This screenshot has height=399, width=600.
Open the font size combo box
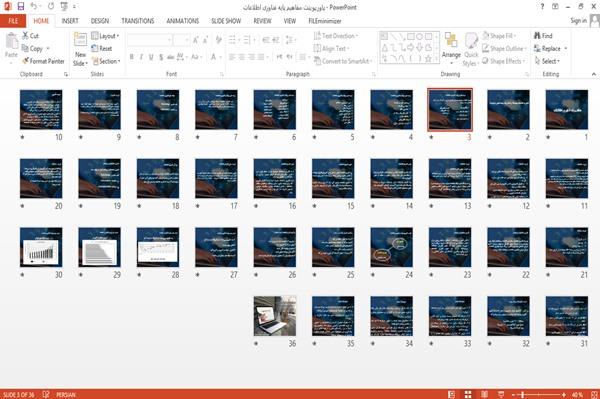[x=181, y=40]
